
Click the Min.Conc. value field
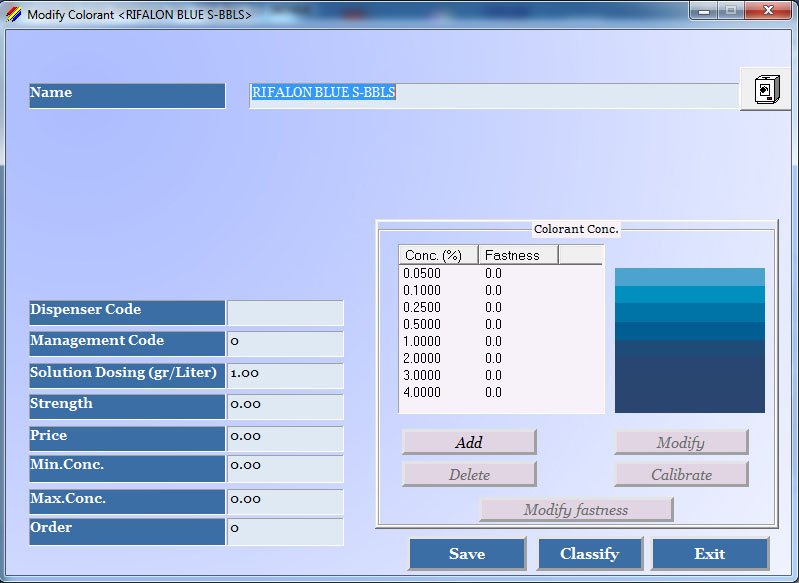coord(285,468)
